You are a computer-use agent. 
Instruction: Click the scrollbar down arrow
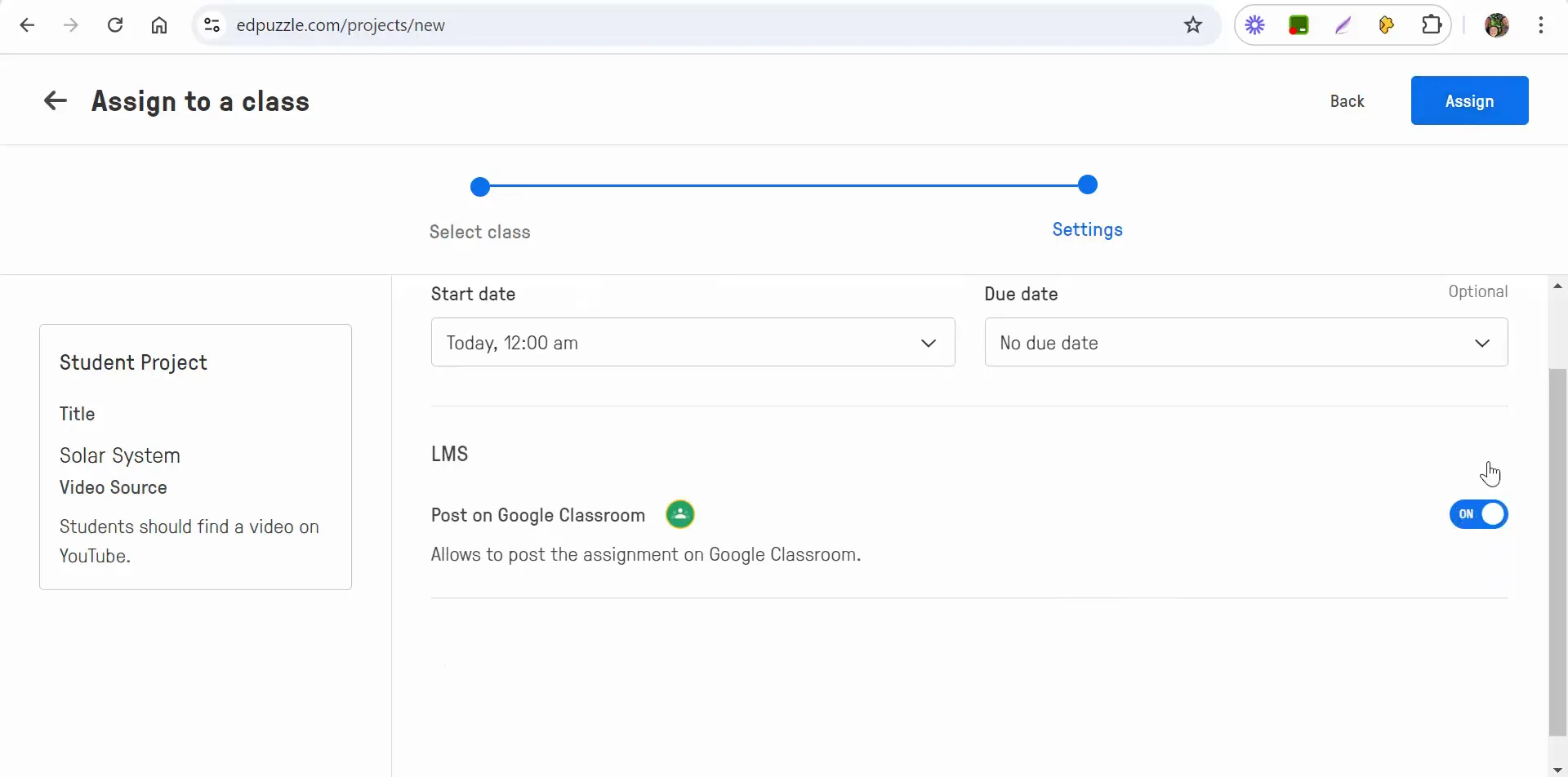(x=1557, y=770)
